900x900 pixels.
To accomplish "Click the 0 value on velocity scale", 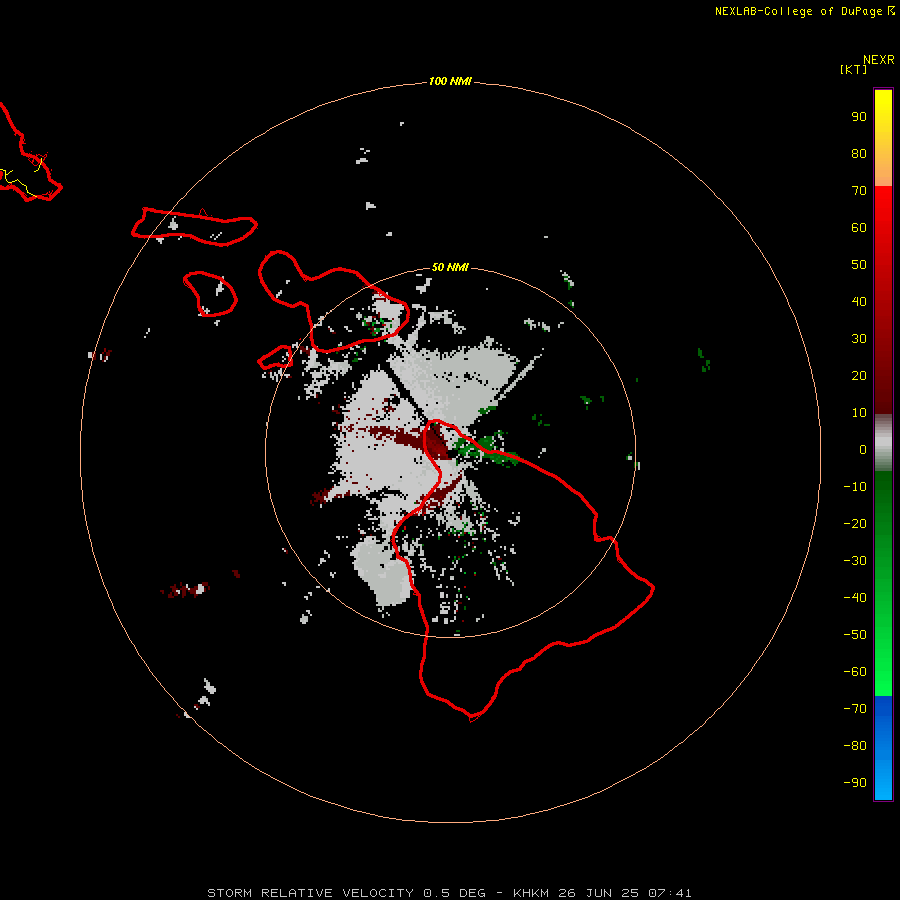I will coord(863,449).
